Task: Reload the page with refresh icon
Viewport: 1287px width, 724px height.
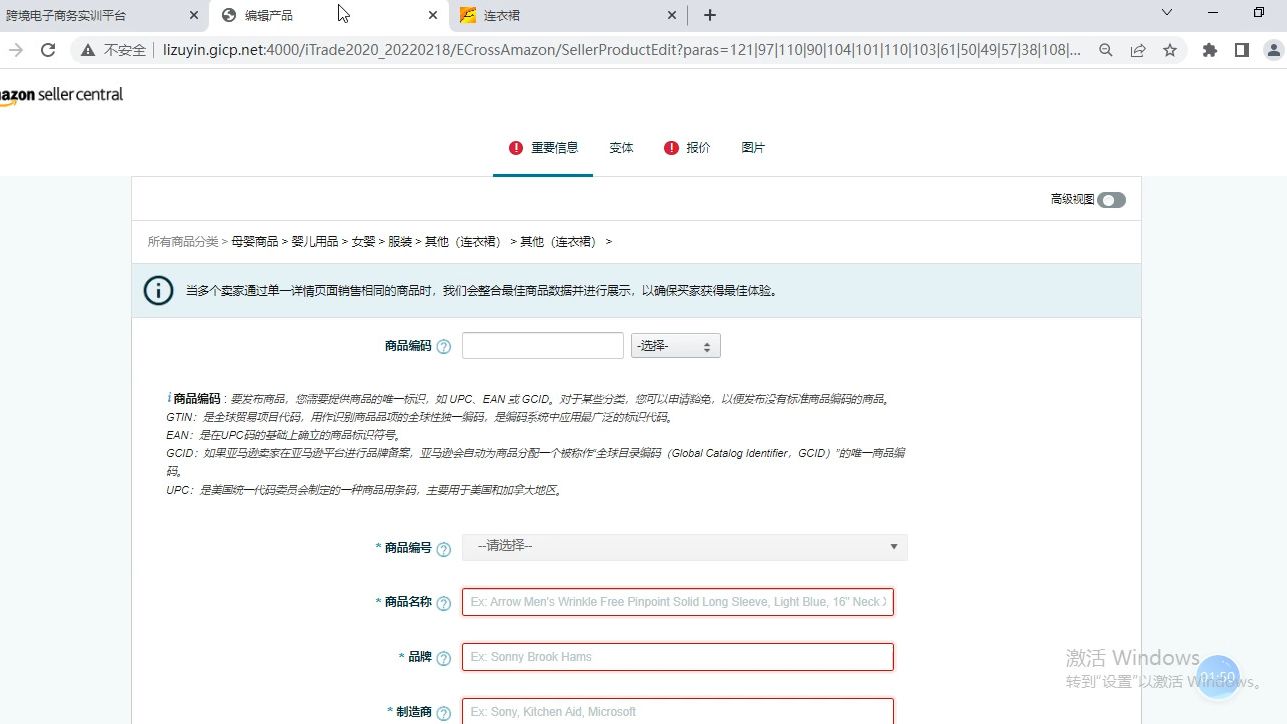Action: pos(47,50)
